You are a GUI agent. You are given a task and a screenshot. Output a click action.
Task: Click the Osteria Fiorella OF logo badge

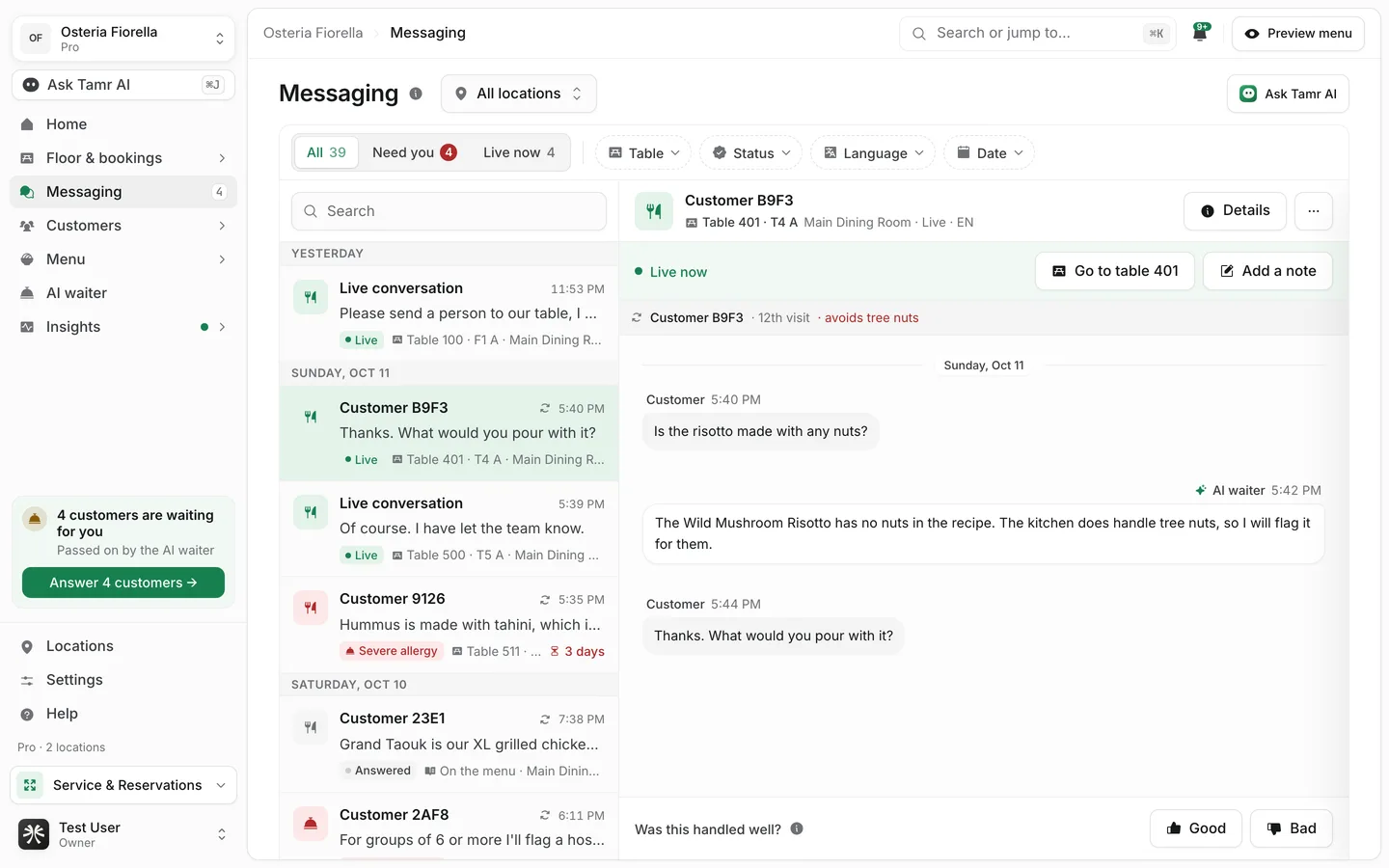[x=36, y=39]
